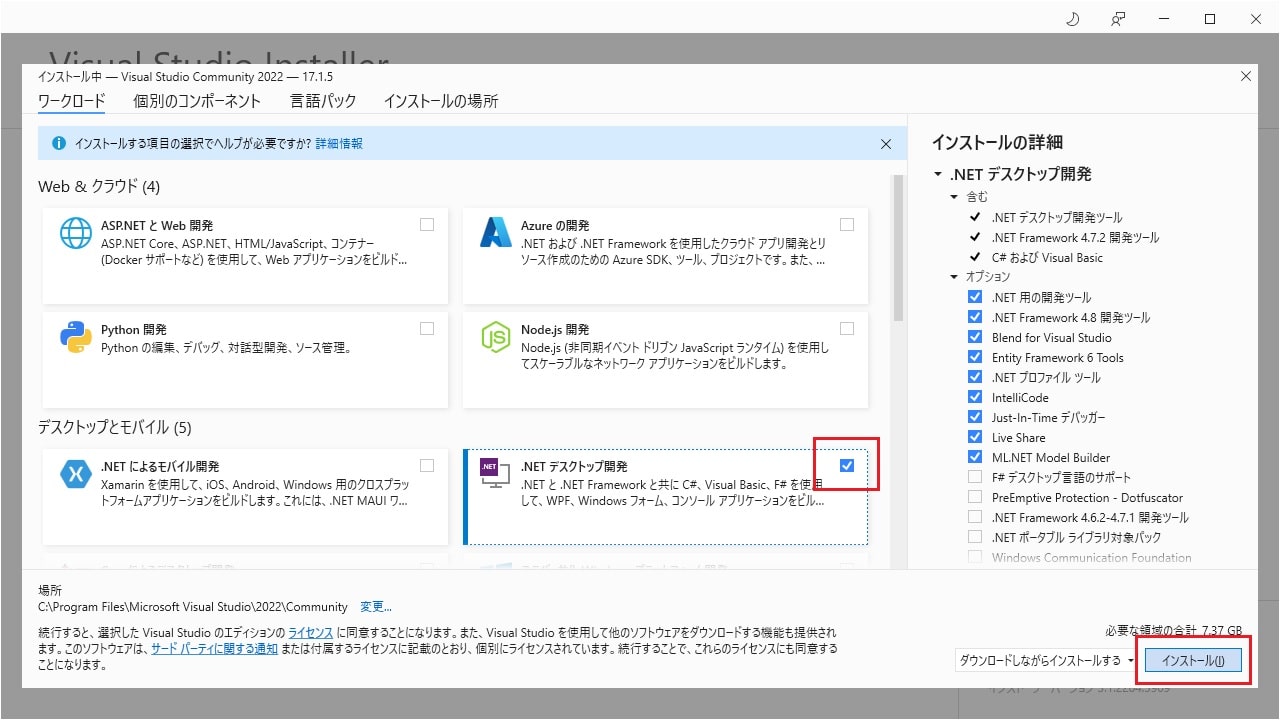
Task: Click the workload list vertical scrollbar
Action: pos(897,250)
